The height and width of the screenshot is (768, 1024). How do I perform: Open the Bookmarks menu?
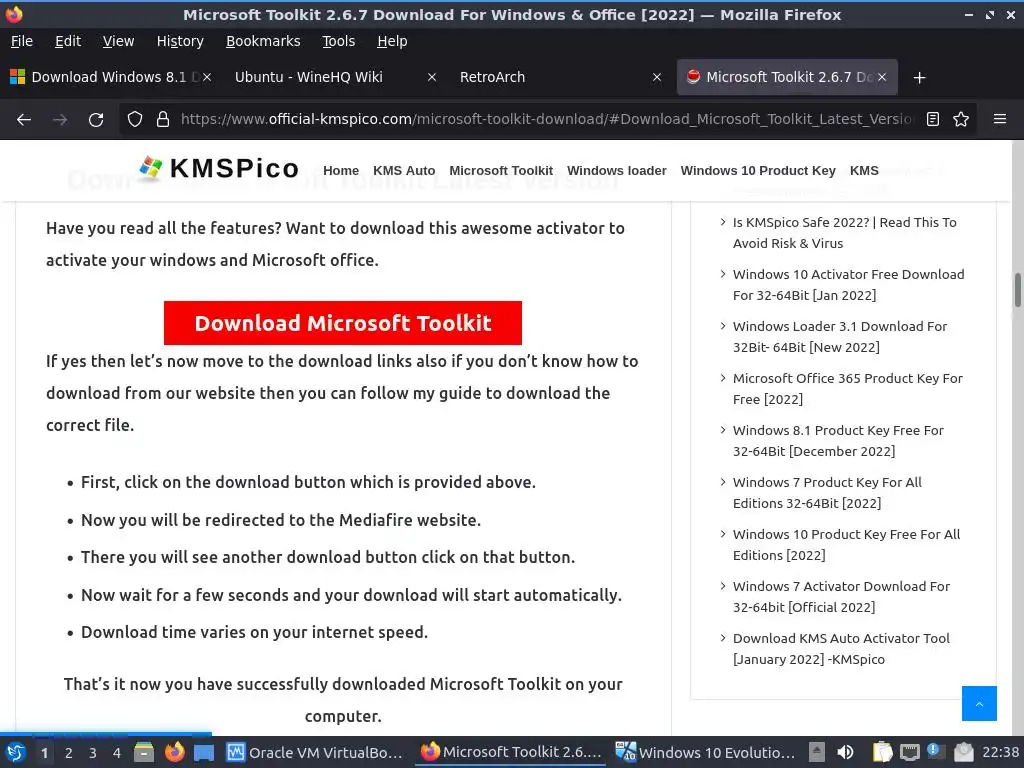click(x=263, y=41)
